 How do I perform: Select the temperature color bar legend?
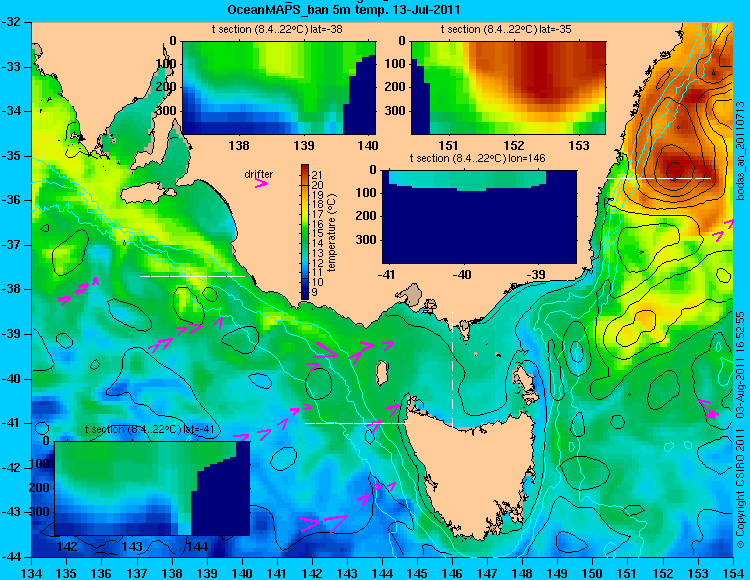point(305,232)
